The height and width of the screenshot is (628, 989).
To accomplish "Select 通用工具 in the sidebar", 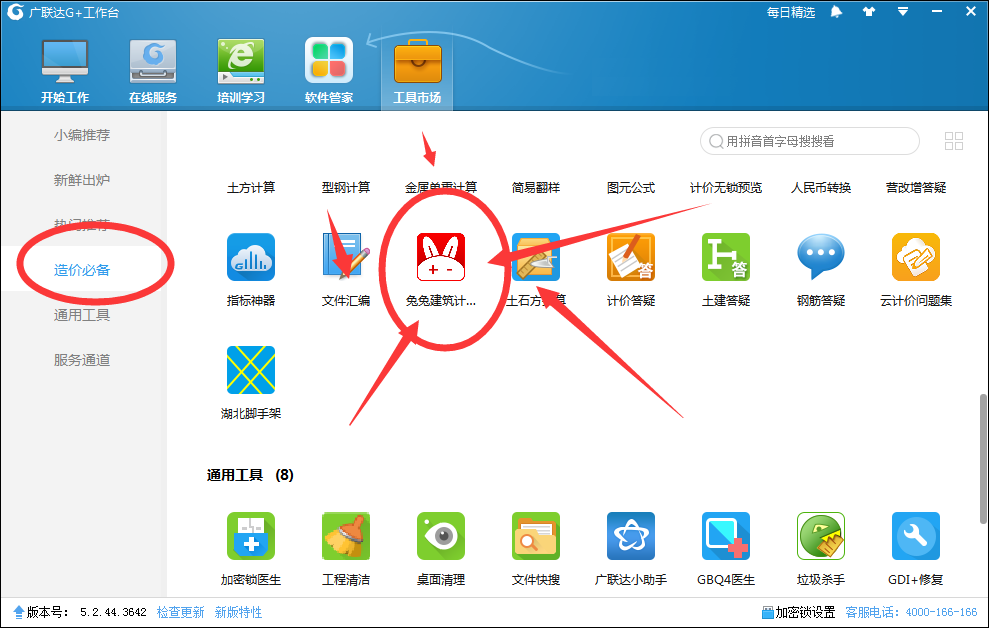I will (x=82, y=315).
